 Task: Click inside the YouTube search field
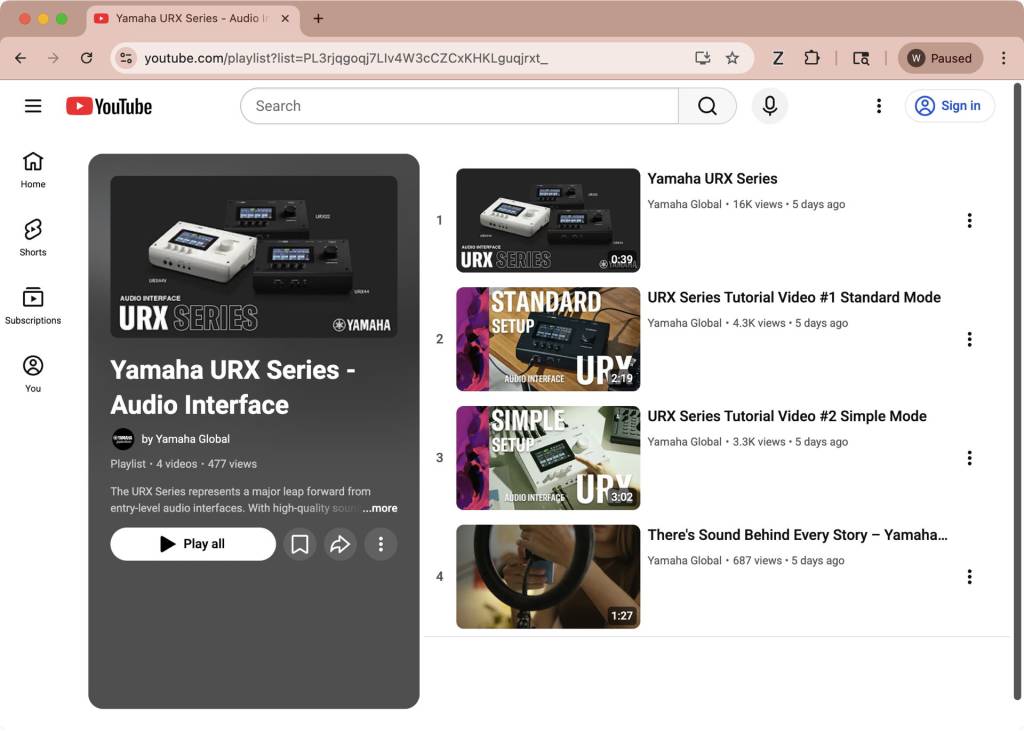460,106
